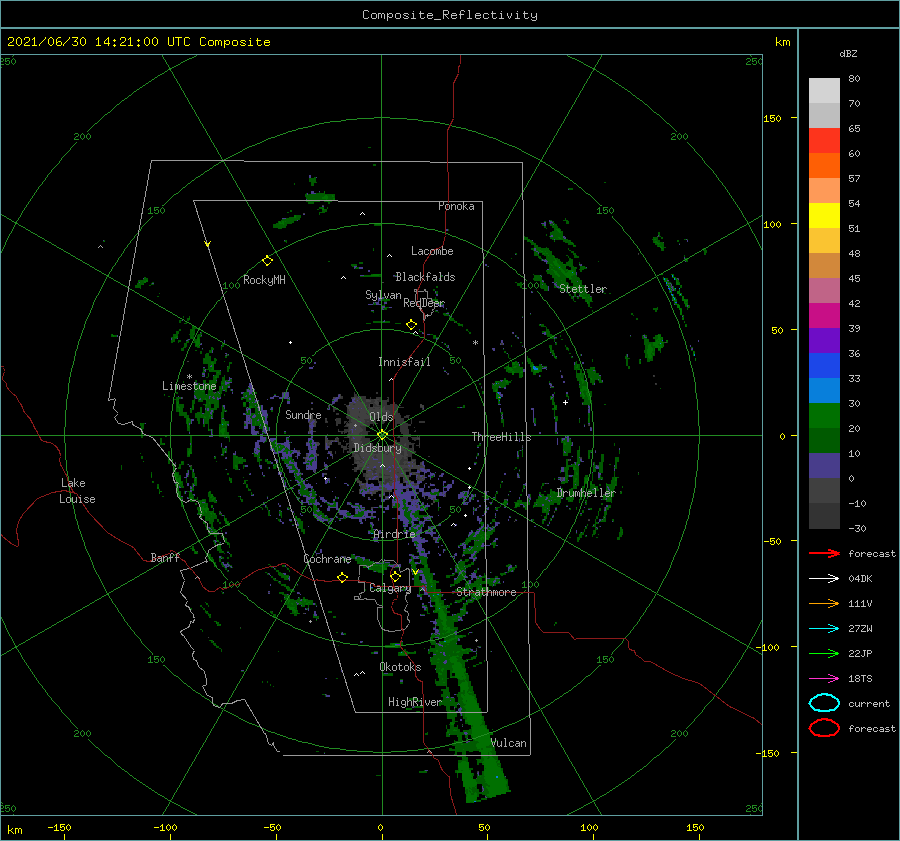The width and height of the screenshot is (900, 841).
Task: Pick the magenta 18TS arrow legend icon
Action: coord(824,679)
